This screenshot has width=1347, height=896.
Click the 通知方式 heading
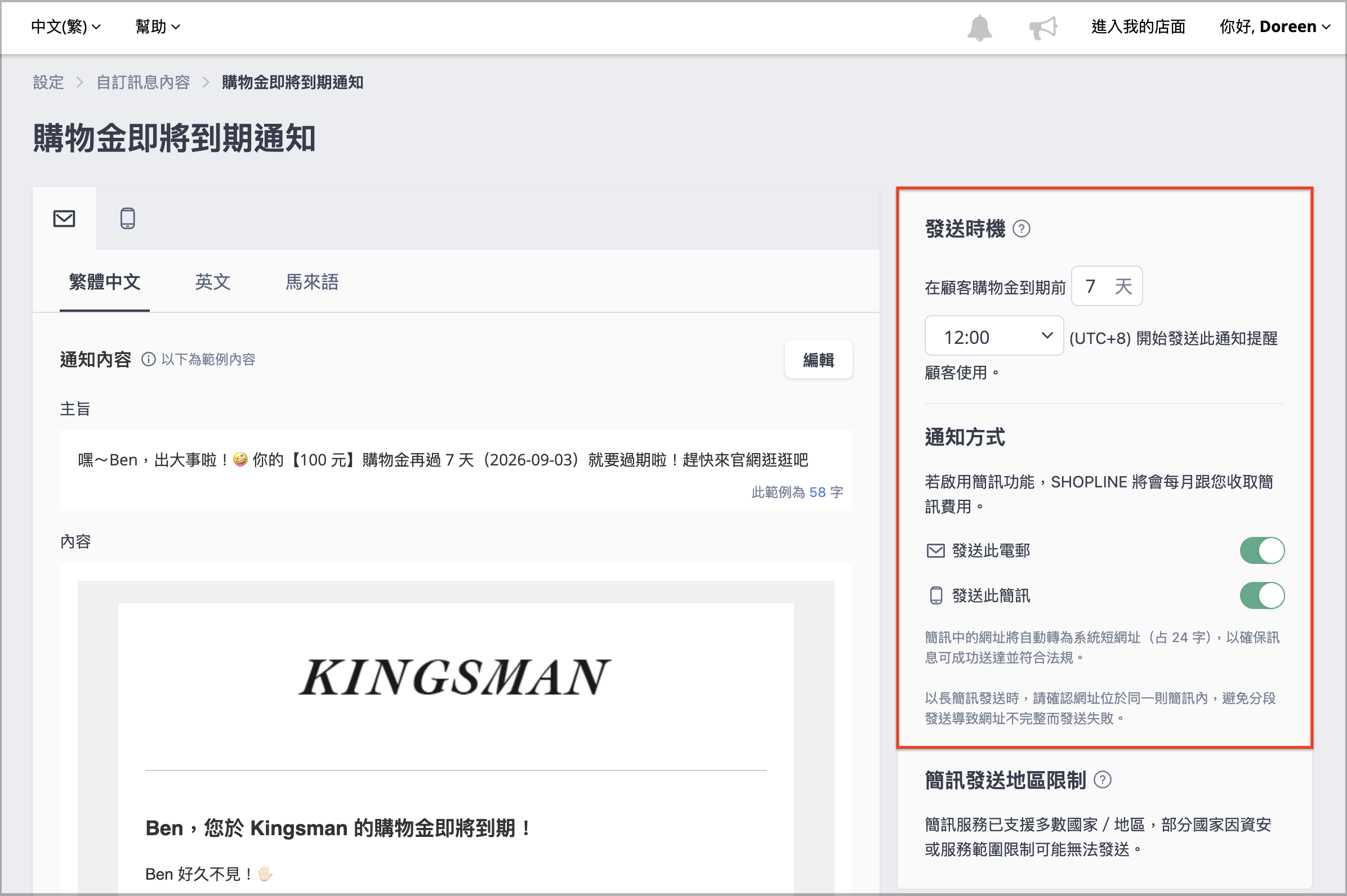pyautogui.click(x=965, y=438)
